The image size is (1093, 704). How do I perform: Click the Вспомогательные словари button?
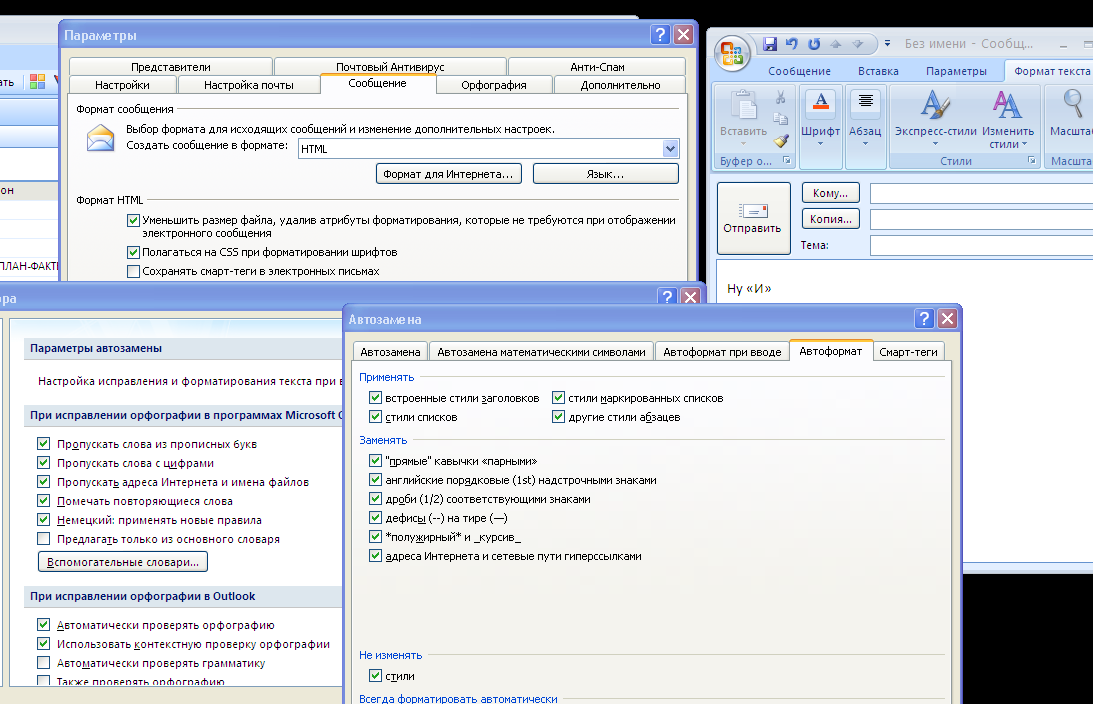(123, 562)
